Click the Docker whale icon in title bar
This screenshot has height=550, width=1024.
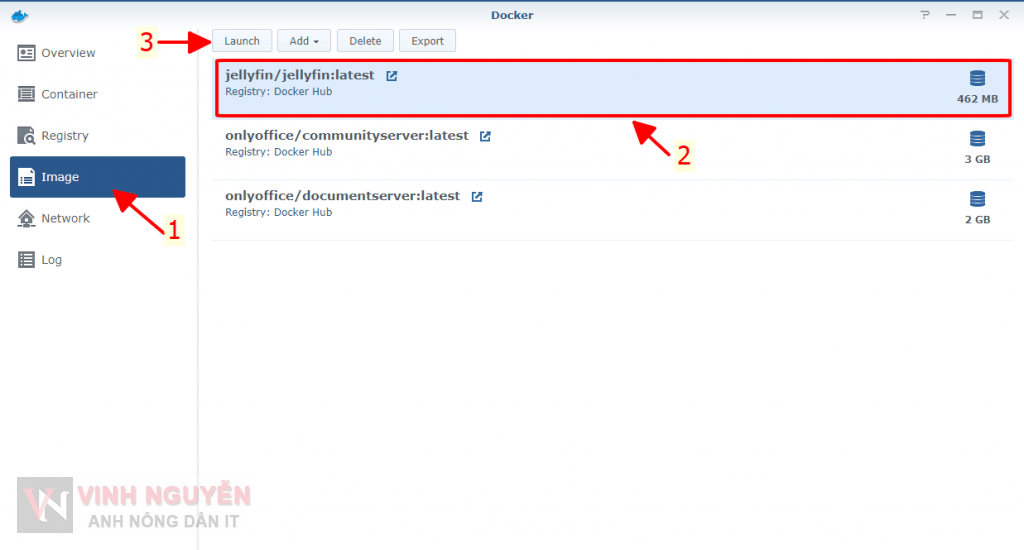pyautogui.click(x=20, y=15)
